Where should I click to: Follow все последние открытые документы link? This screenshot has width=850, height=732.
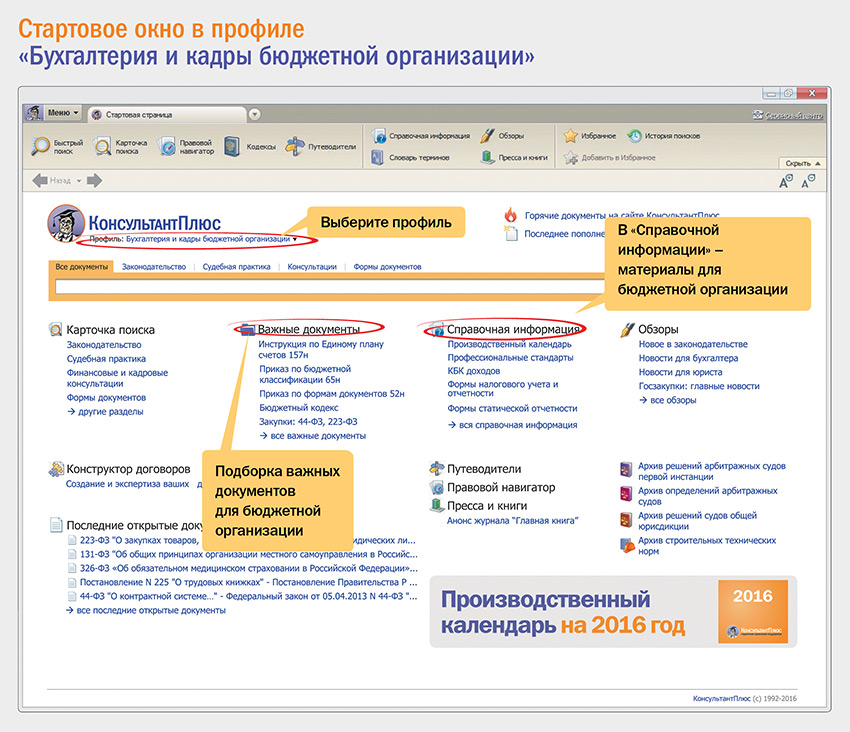[146, 610]
